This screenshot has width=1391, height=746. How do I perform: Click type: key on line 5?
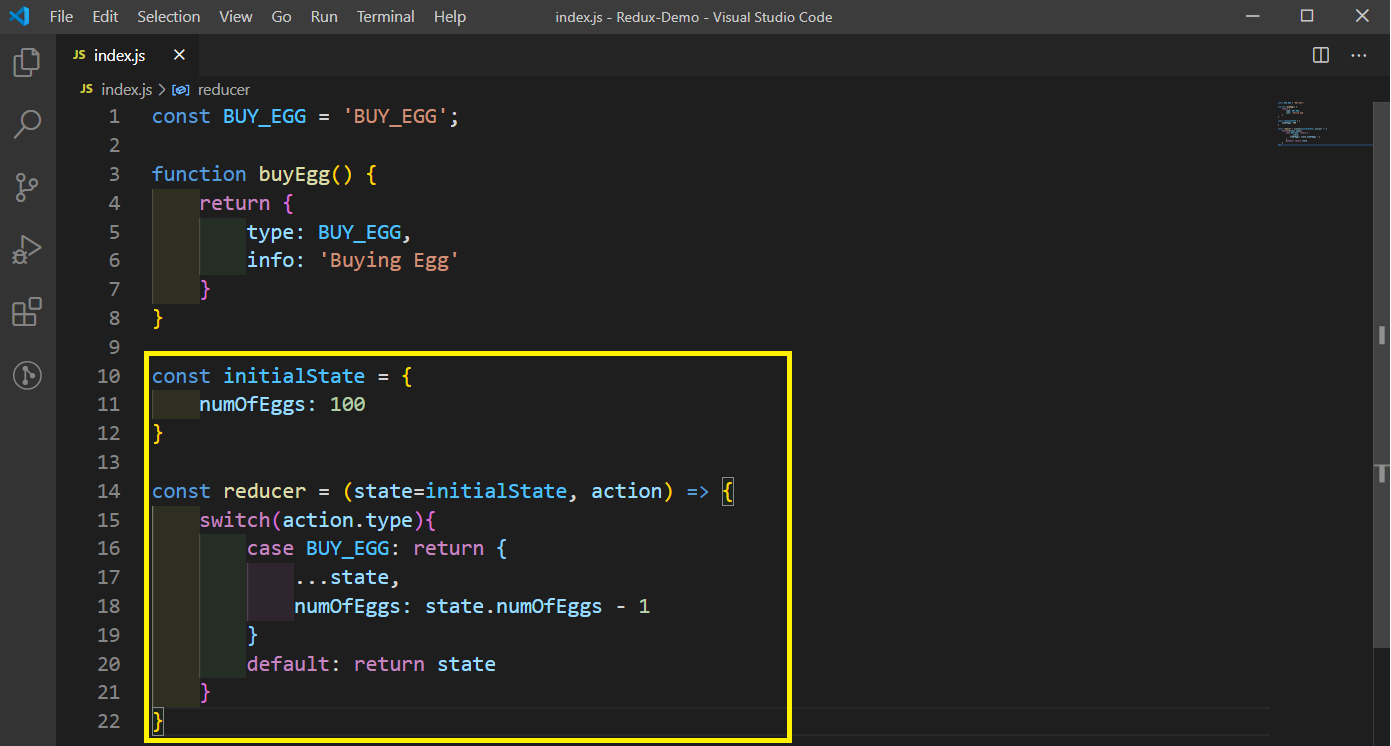(x=276, y=232)
